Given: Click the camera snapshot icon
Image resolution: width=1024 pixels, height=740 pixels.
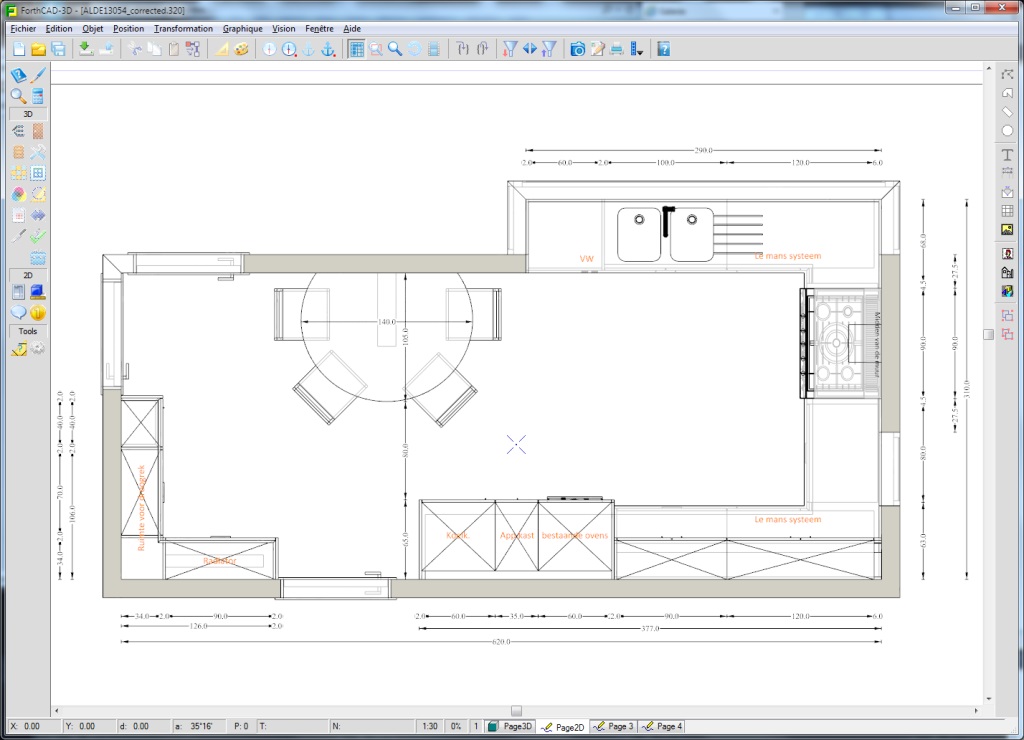Looking at the screenshot, I should click(577, 49).
